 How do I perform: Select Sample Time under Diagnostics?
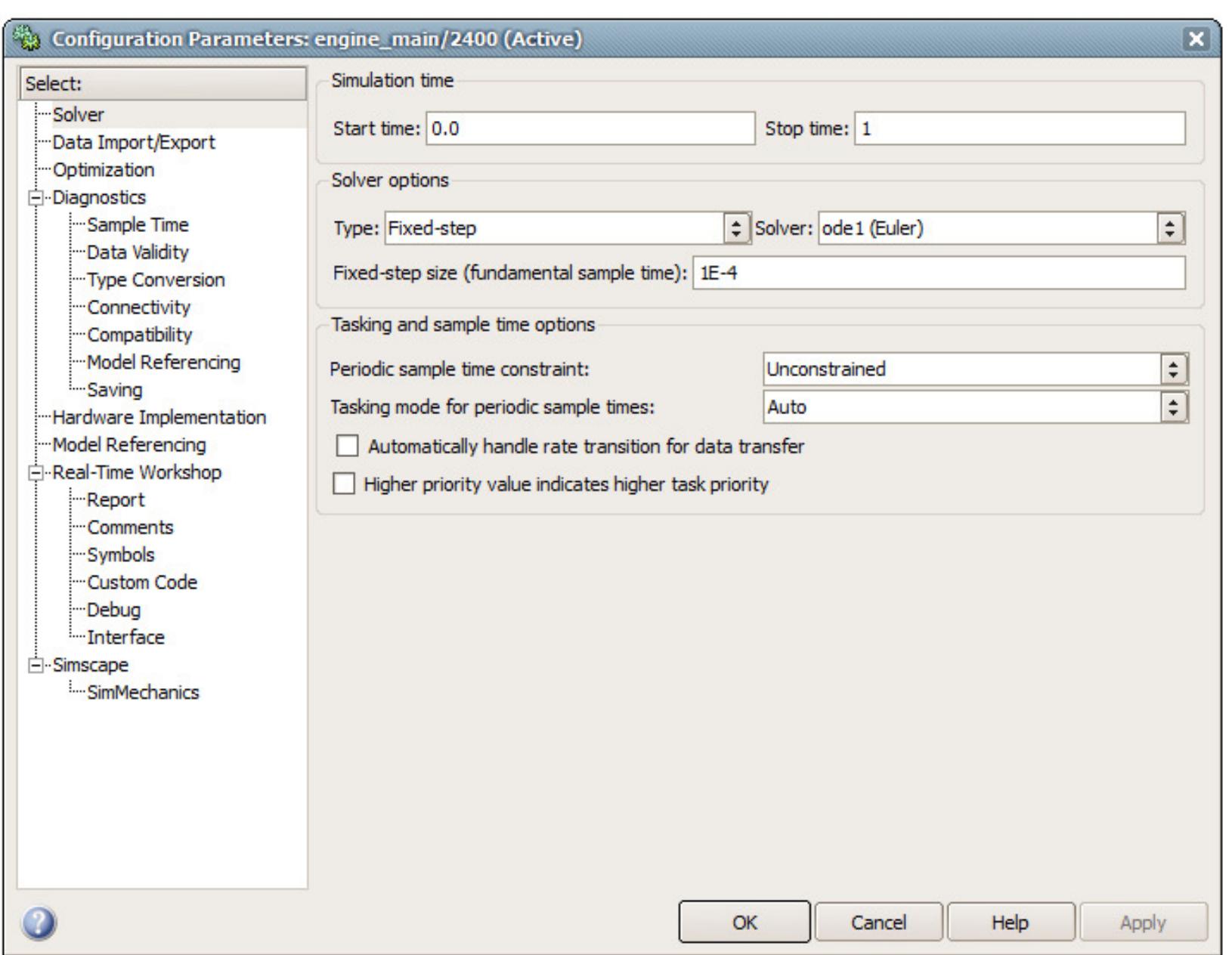click(138, 224)
